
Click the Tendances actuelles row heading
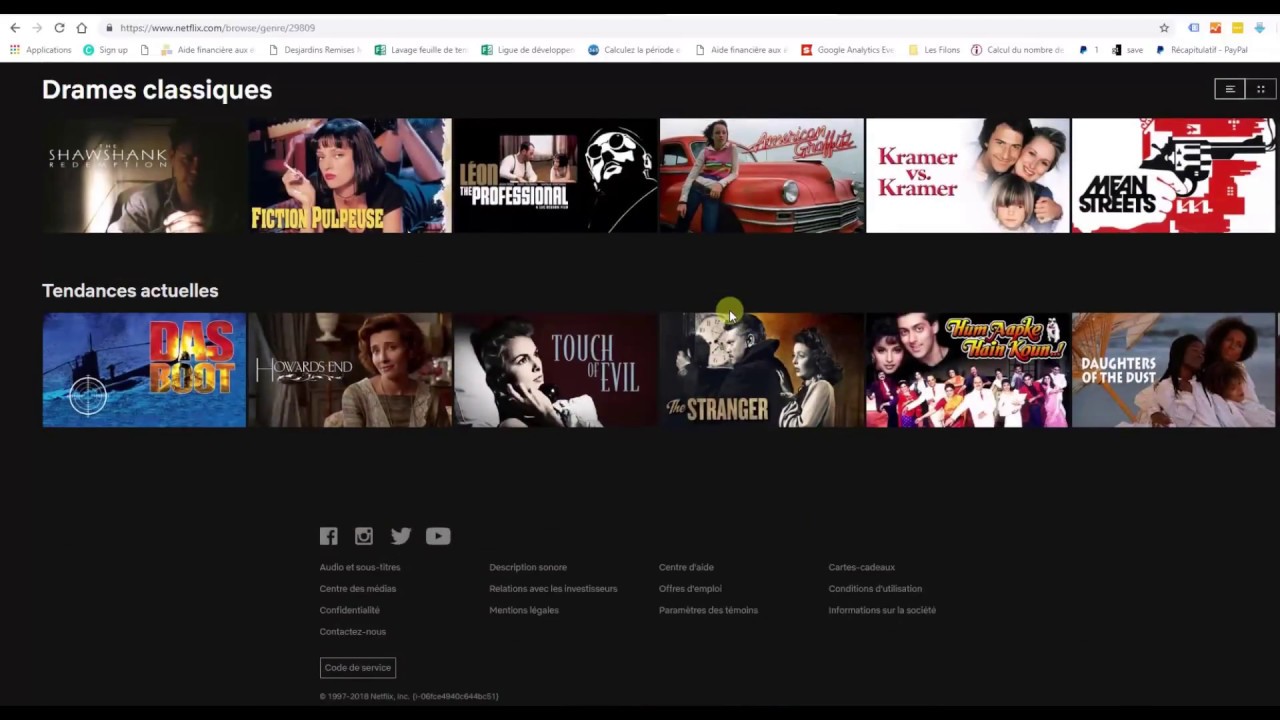point(130,291)
